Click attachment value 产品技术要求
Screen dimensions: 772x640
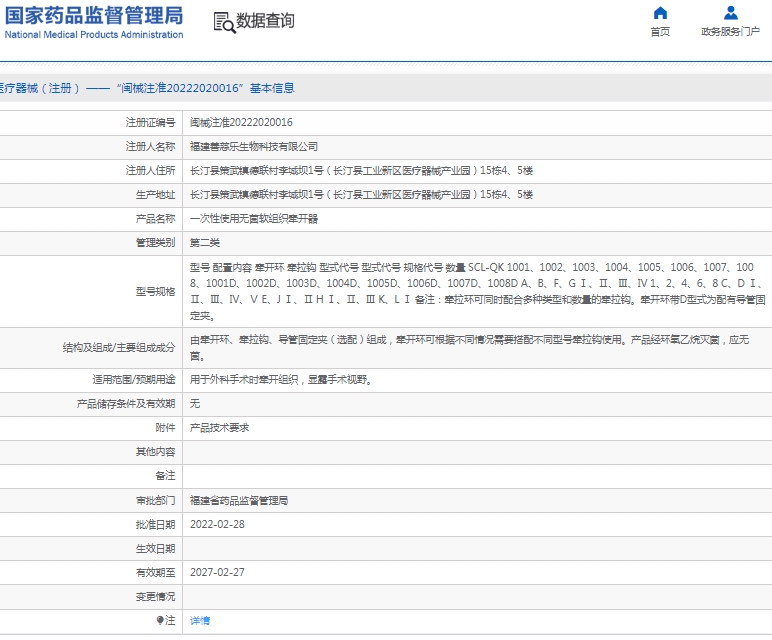click(220, 428)
